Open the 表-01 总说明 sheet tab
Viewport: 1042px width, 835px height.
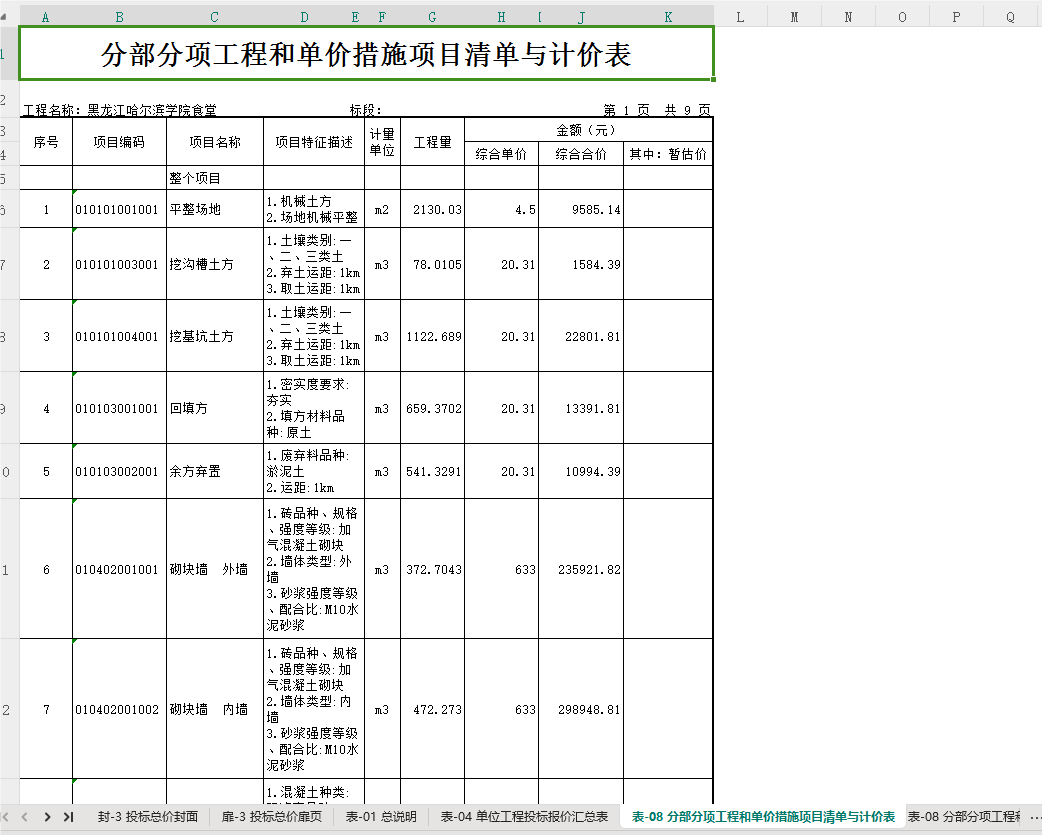381,816
